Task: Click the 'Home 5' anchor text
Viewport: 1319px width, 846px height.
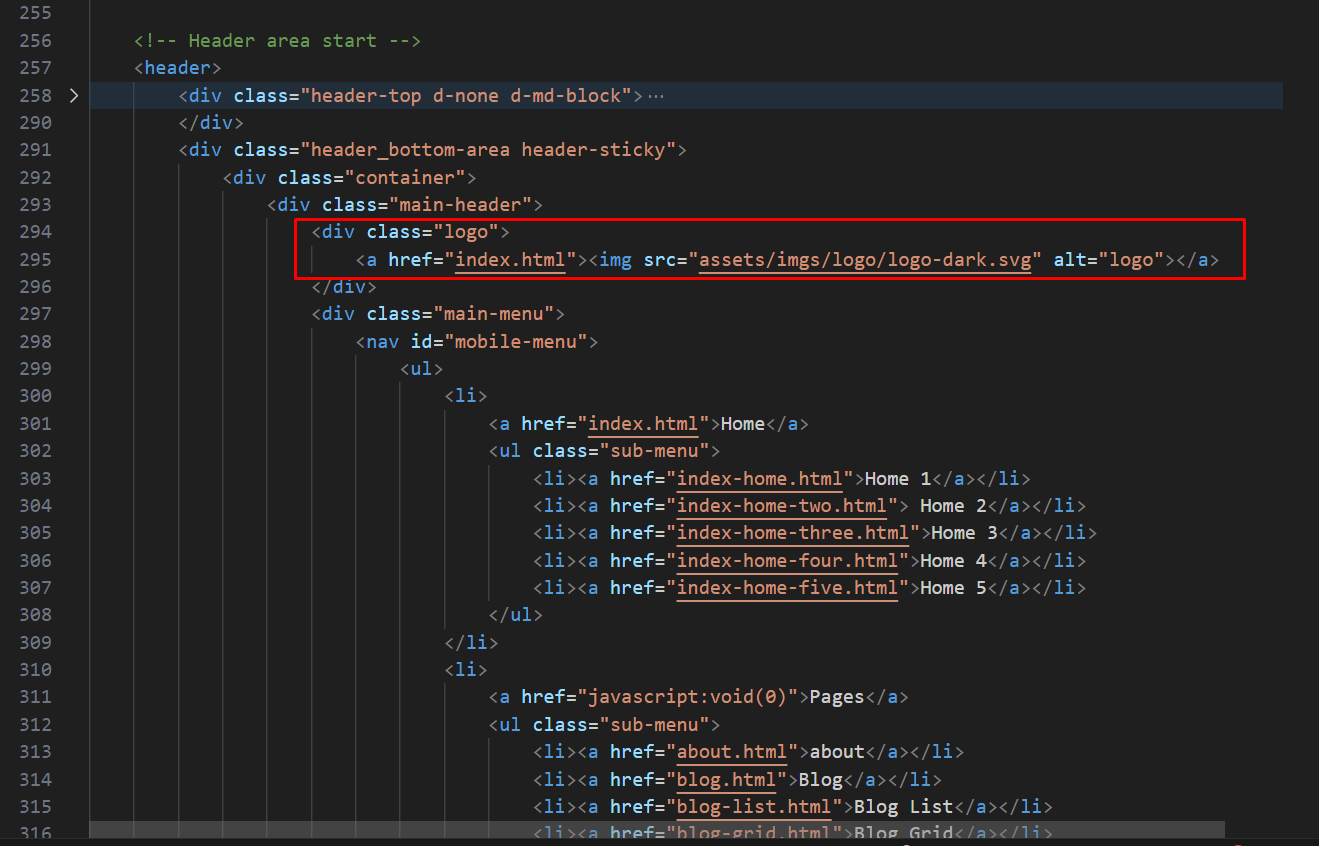Action: pos(953,588)
